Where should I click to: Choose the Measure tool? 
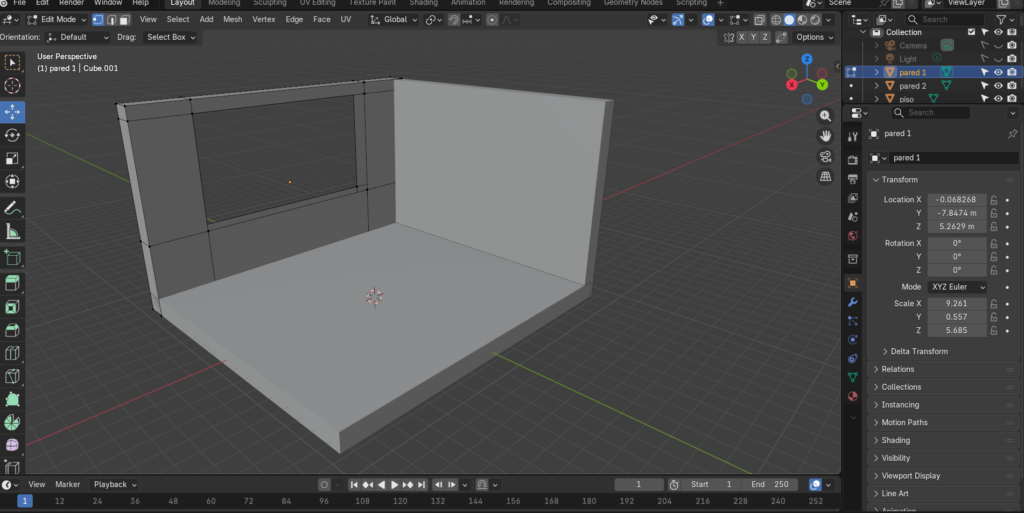tap(12, 232)
